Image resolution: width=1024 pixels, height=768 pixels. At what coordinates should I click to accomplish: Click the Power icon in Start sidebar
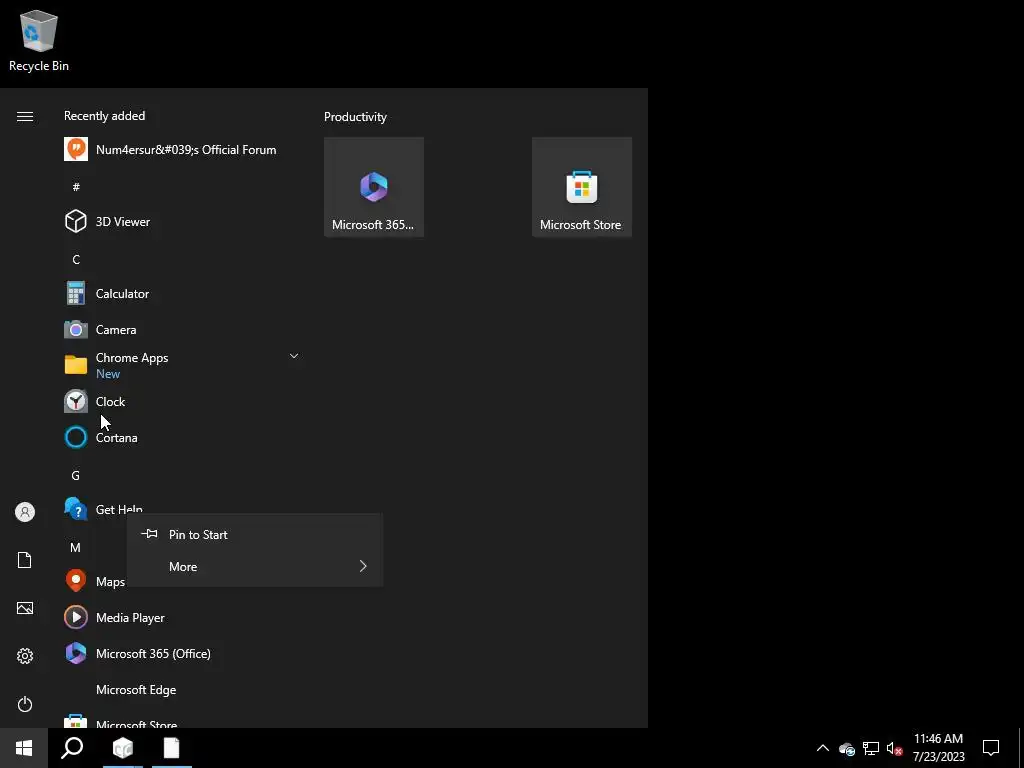pos(25,704)
